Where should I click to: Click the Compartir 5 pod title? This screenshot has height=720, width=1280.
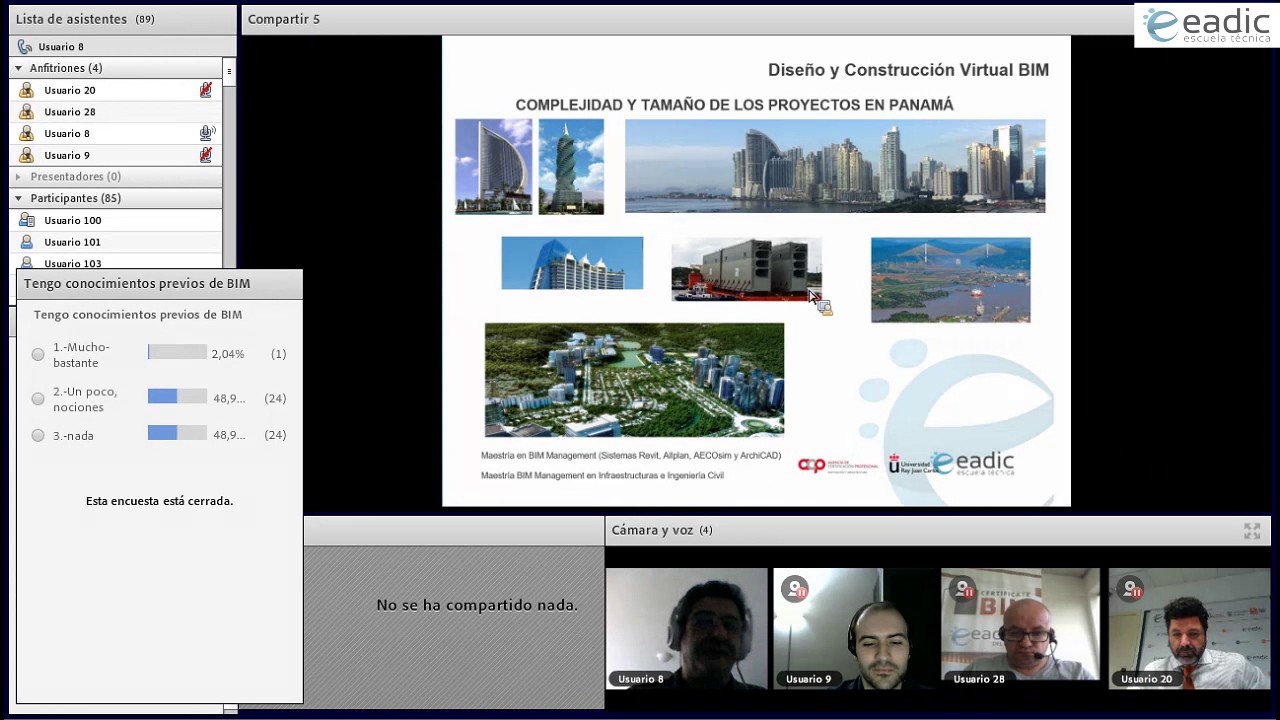coord(284,19)
